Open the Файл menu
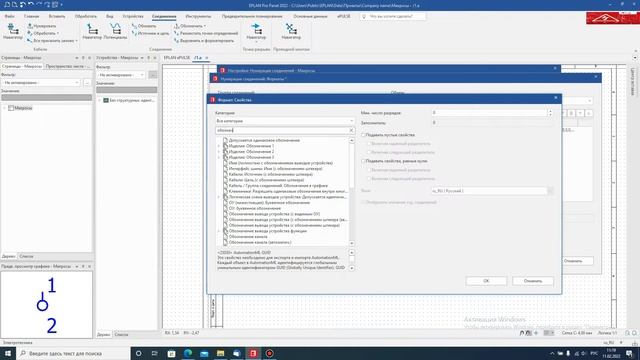 click(9, 16)
